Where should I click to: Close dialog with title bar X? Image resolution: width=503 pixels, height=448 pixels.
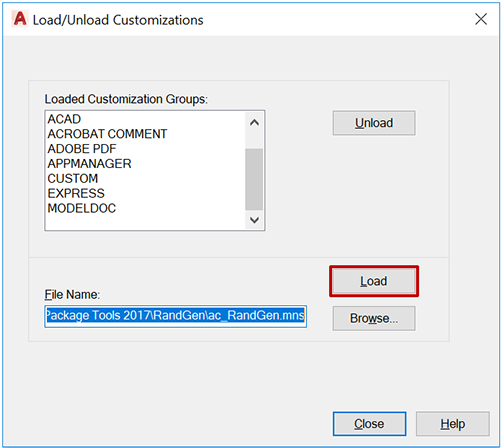(x=481, y=19)
